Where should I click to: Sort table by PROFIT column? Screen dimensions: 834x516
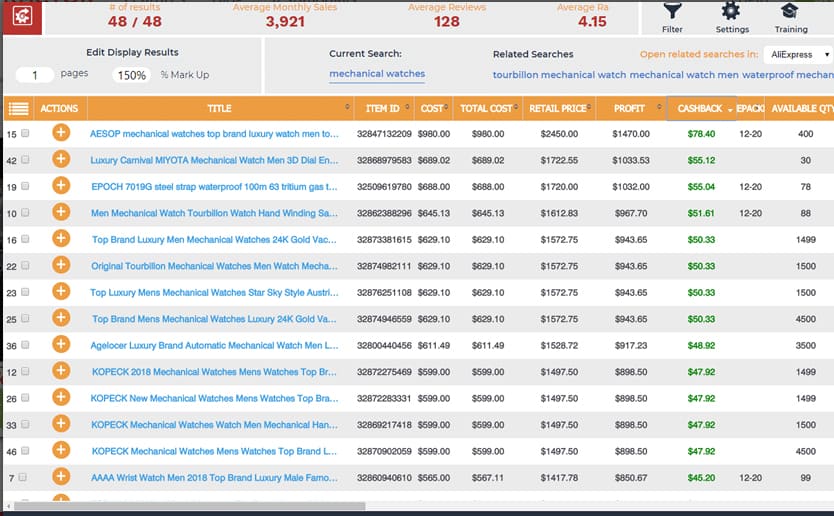click(631, 109)
